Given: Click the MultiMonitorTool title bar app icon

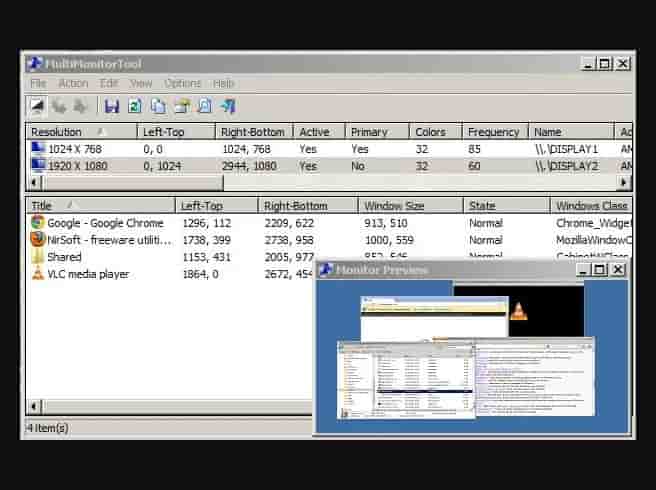Looking at the screenshot, I should tap(34, 64).
